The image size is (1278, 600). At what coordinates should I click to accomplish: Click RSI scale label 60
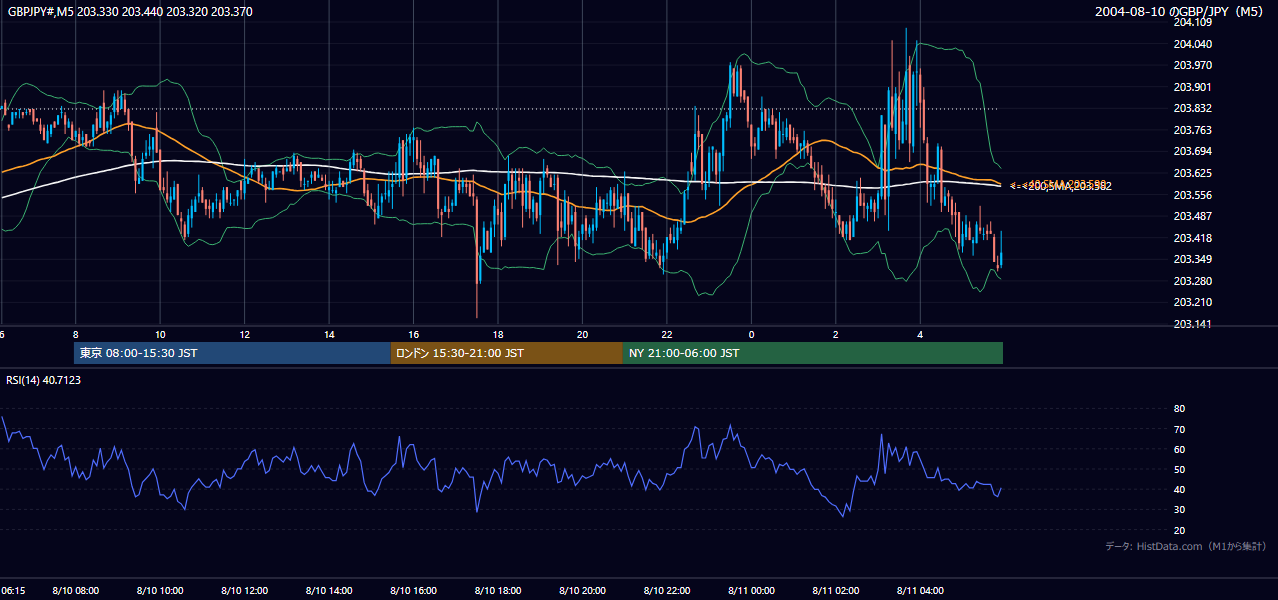click(1179, 449)
